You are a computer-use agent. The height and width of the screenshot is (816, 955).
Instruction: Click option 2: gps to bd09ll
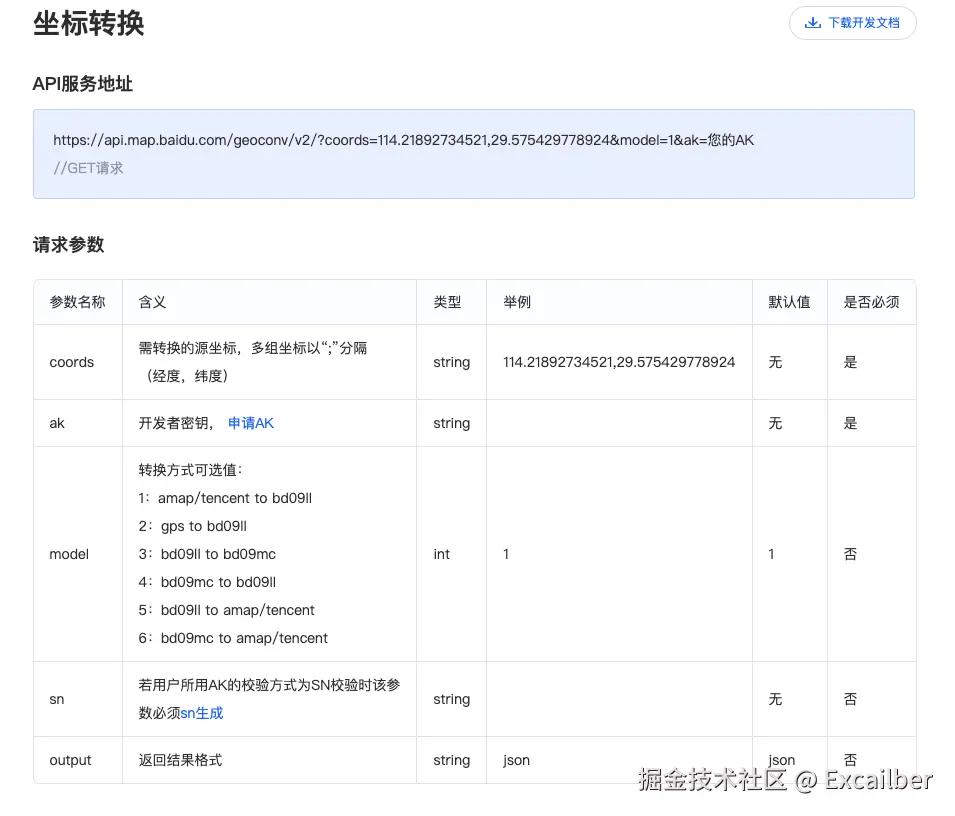(x=192, y=526)
